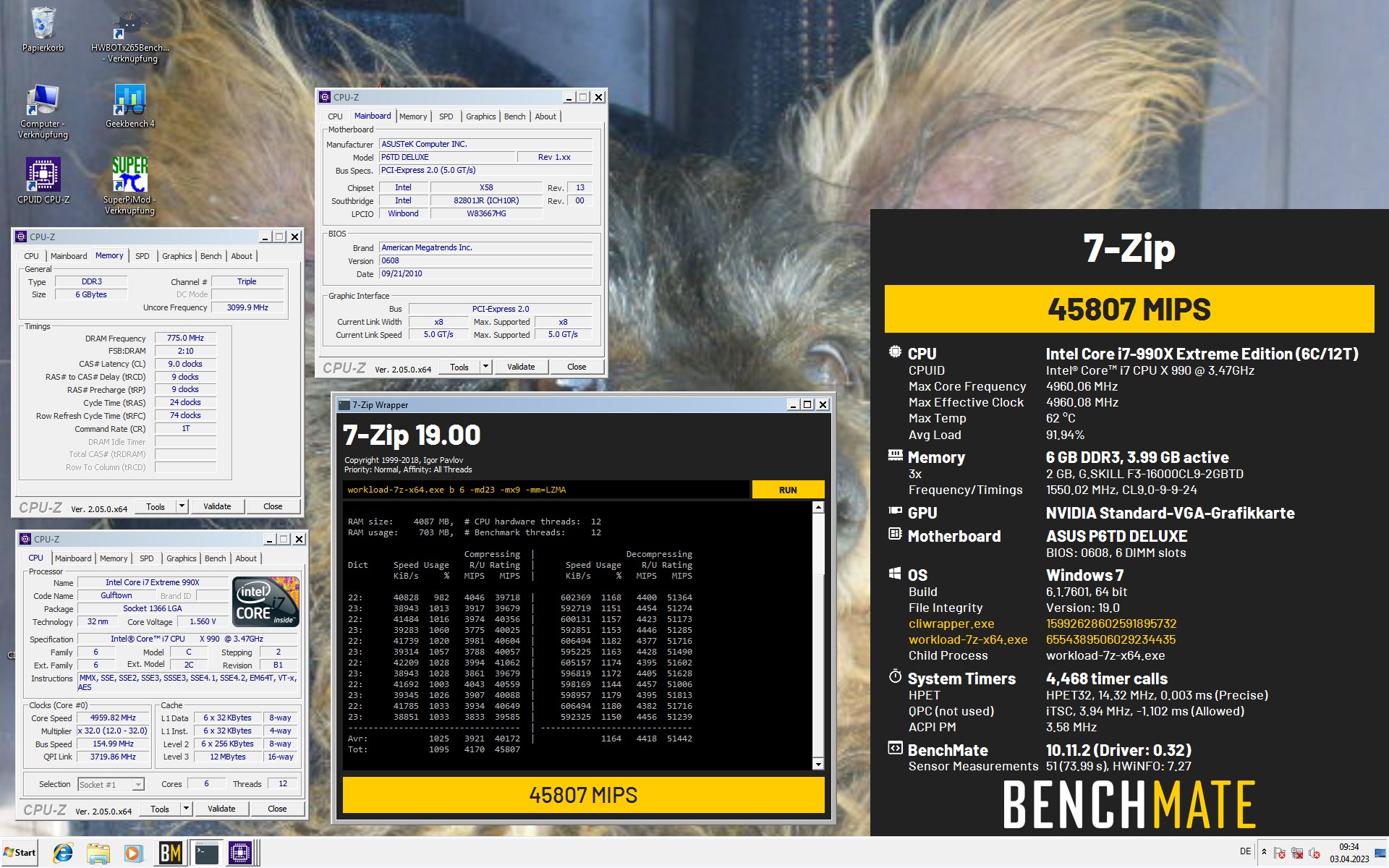Click workload-7z-x64.exe entry in BenchMate panel
This screenshot has height=868, width=1389.
968,639
